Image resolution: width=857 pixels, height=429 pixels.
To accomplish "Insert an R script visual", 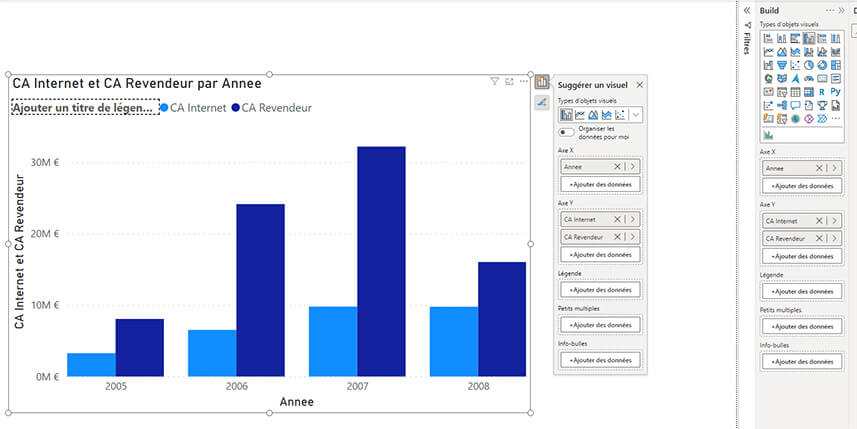I will pos(822,92).
